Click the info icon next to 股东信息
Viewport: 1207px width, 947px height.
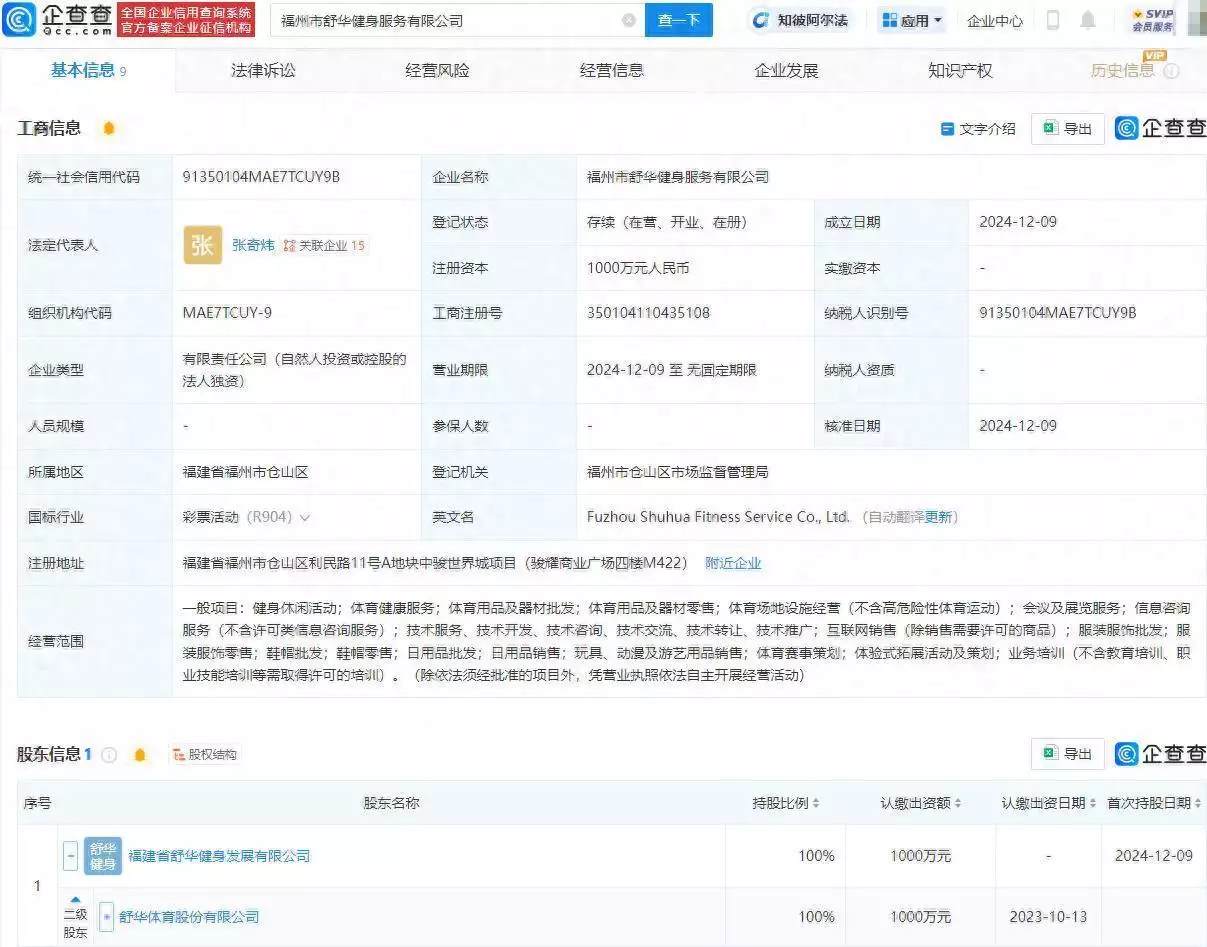click(110, 755)
